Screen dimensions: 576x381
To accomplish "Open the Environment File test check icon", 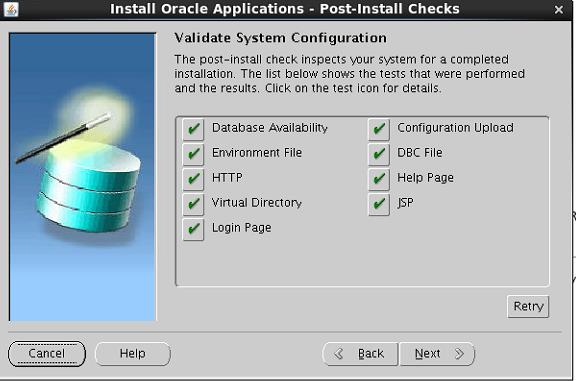I will pyautogui.click(x=193, y=154).
